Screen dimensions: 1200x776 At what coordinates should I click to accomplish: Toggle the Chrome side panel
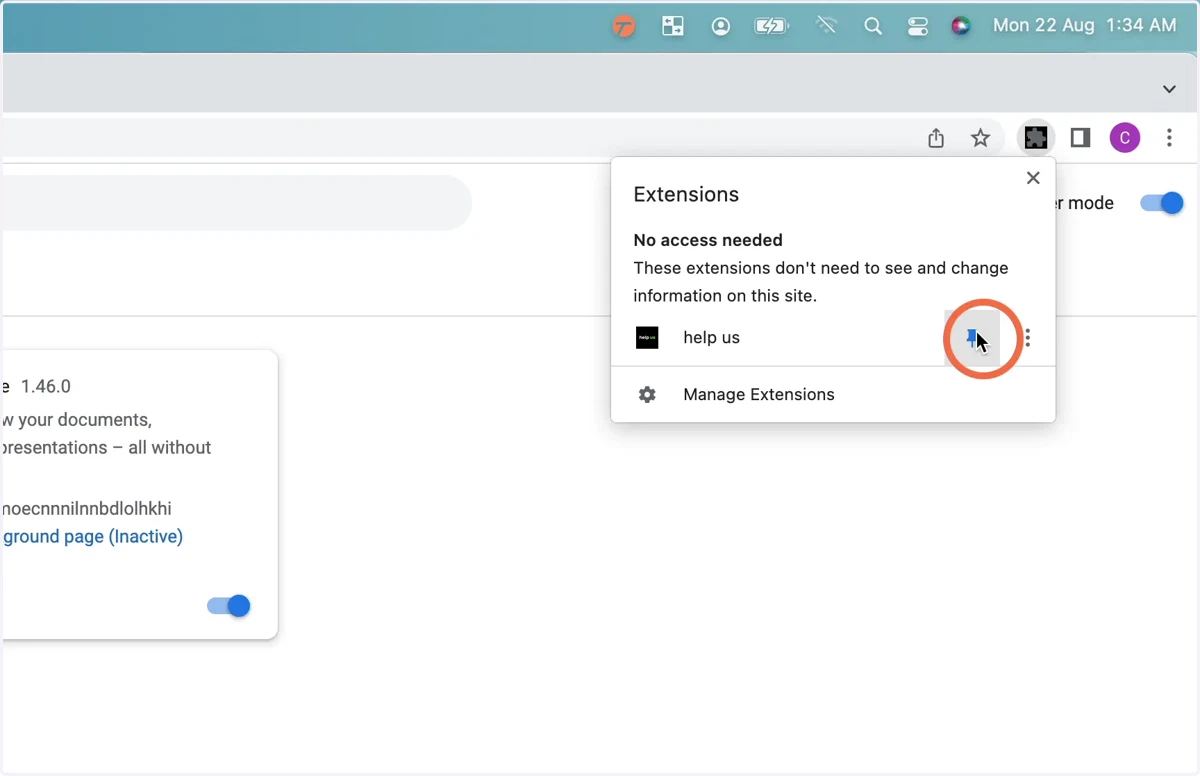tap(1080, 138)
